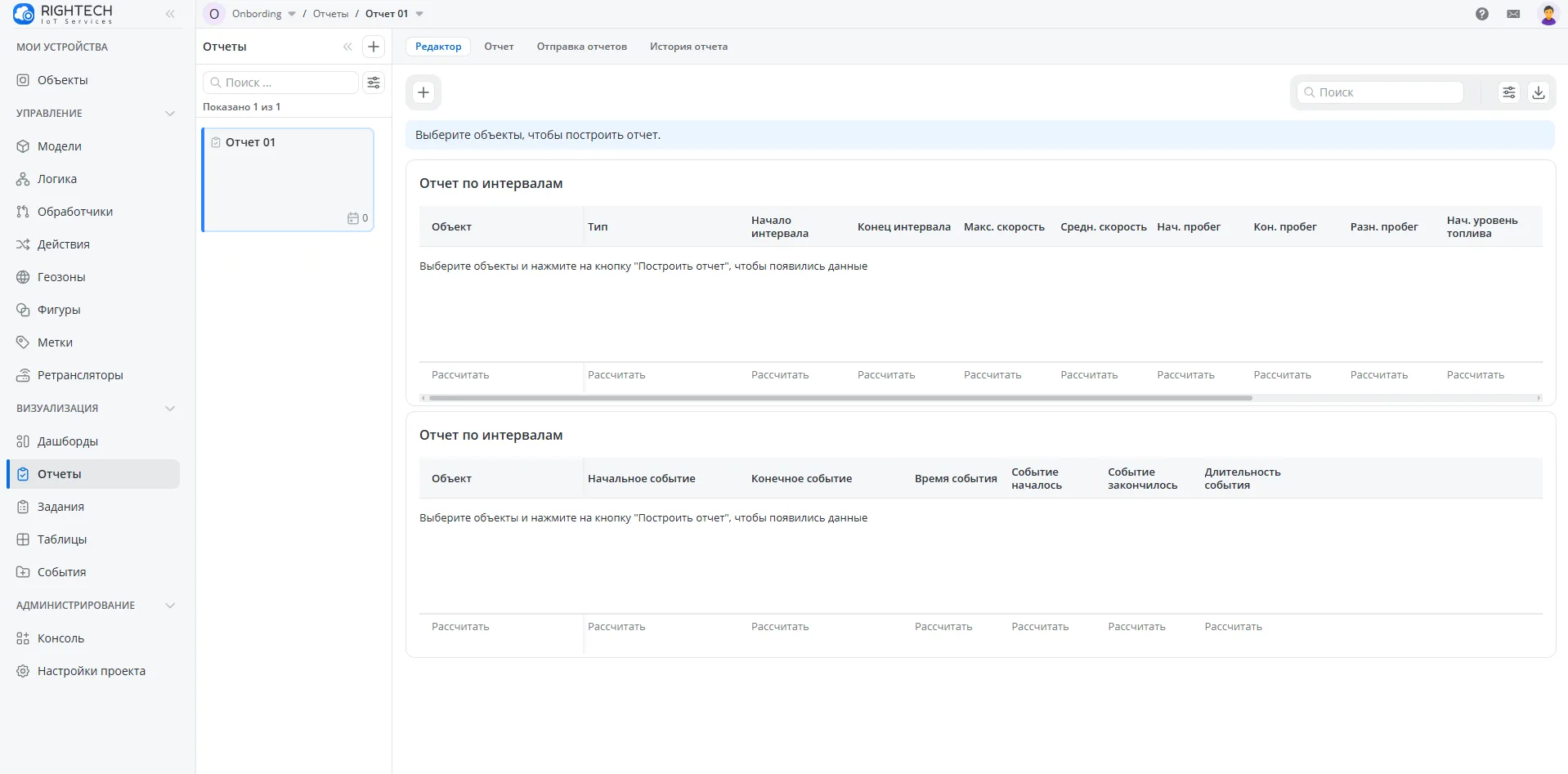Click the horizontal scrollbar of first table
The image size is (1568, 774).
pos(840,398)
